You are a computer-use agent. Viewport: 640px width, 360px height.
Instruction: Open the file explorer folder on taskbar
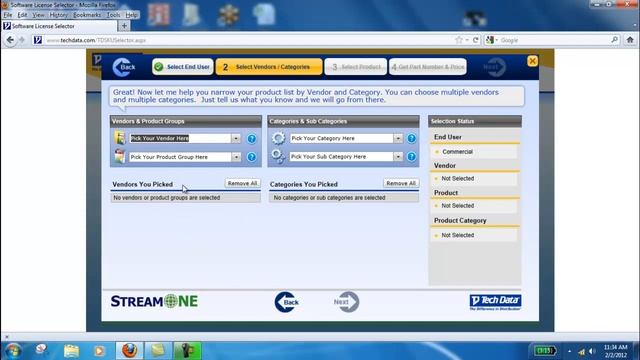coord(71,351)
